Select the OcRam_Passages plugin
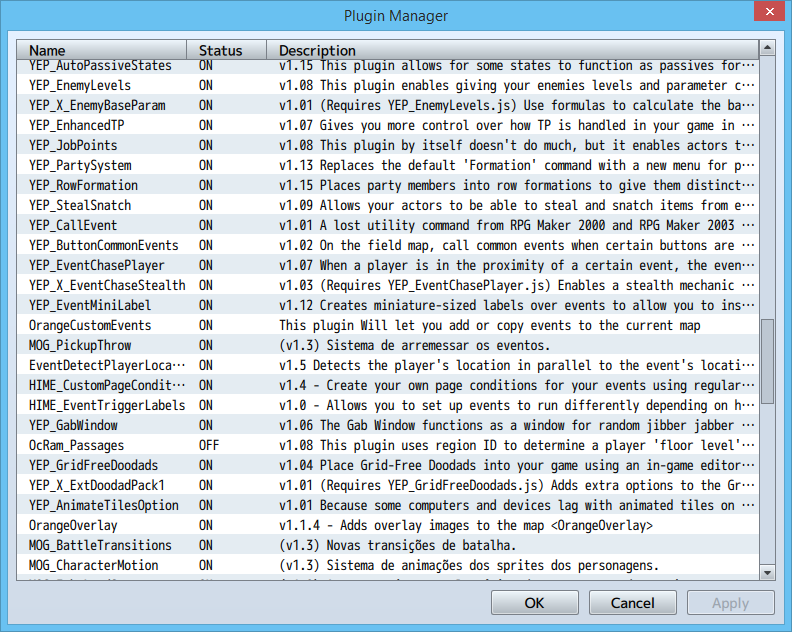Image resolution: width=792 pixels, height=632 pixels. click(388, 446)
